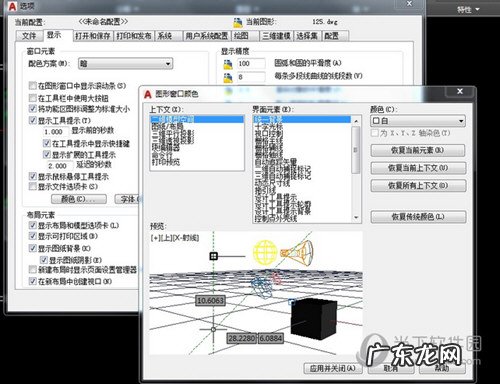The image size is (500, 384).
Task: Toggle resize ribbon icons to standard size
Action: [x=32, y=109]
